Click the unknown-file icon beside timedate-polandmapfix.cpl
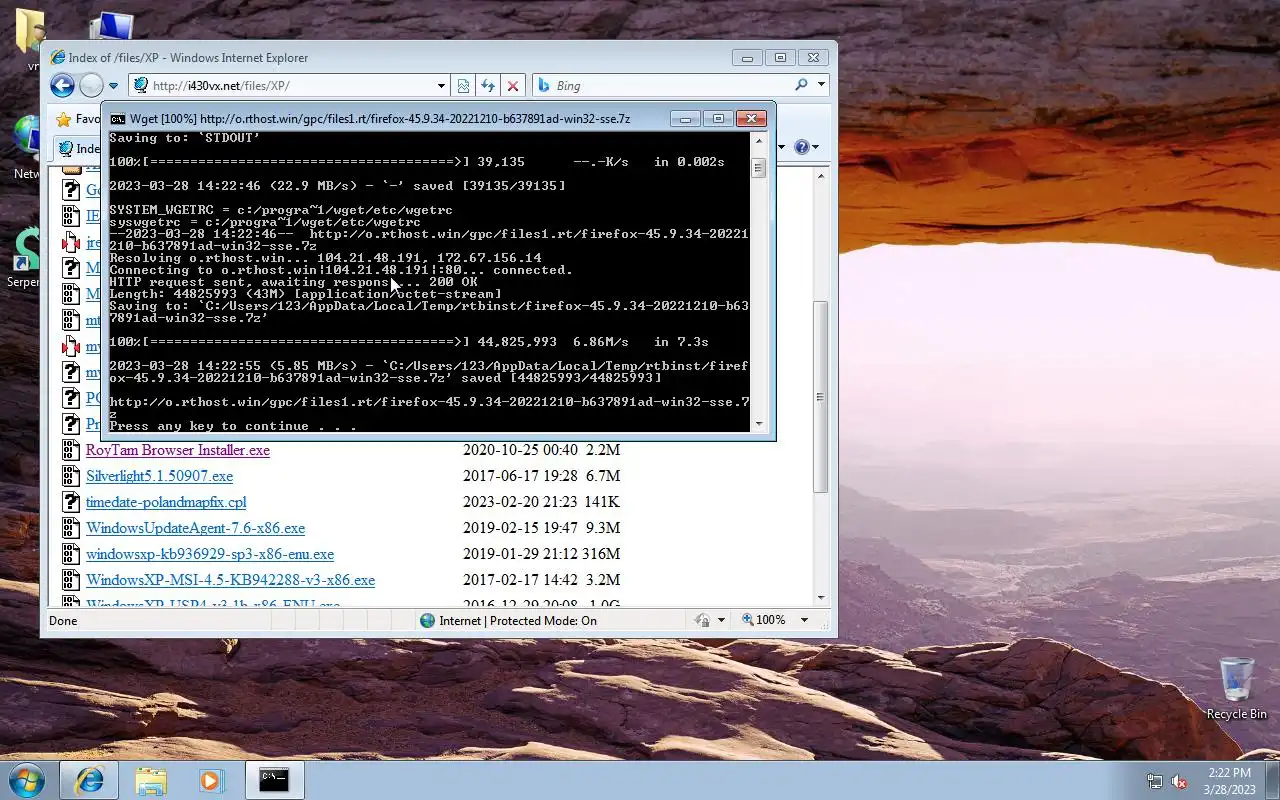The height and width of the screenshot is (800, 1280). [71, 502]
